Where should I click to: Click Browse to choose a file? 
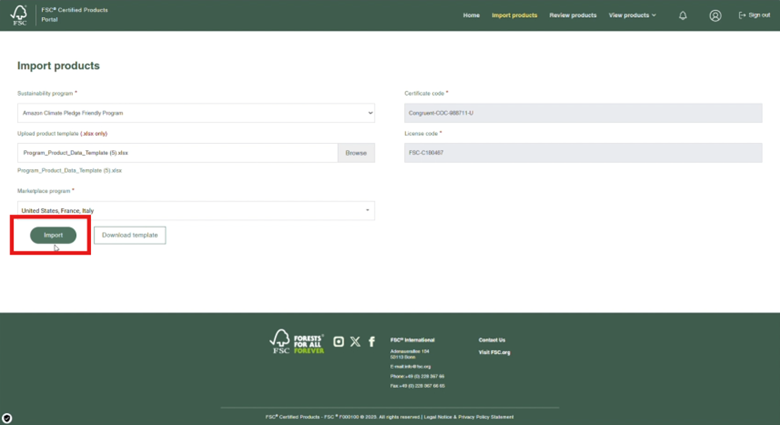(x=356, y=153)
